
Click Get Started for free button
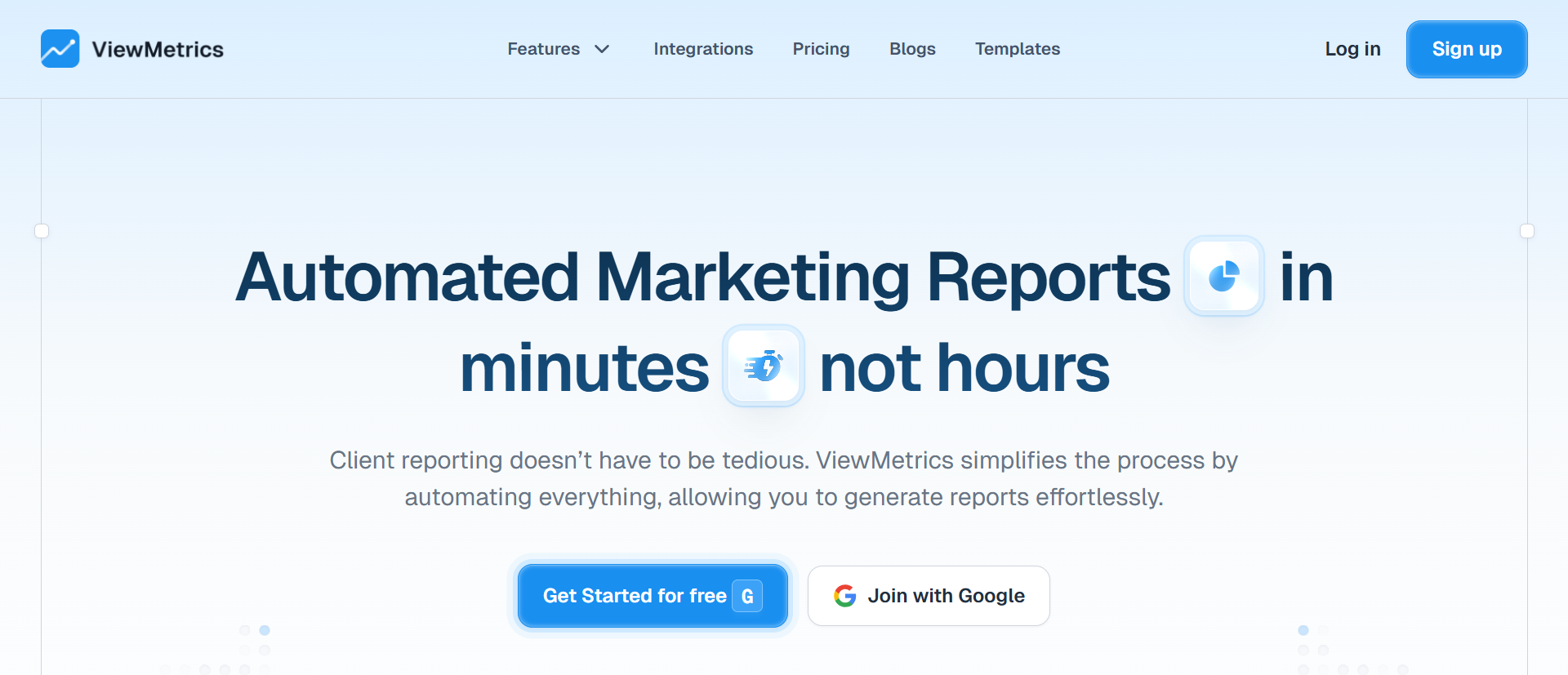[635, 596]
